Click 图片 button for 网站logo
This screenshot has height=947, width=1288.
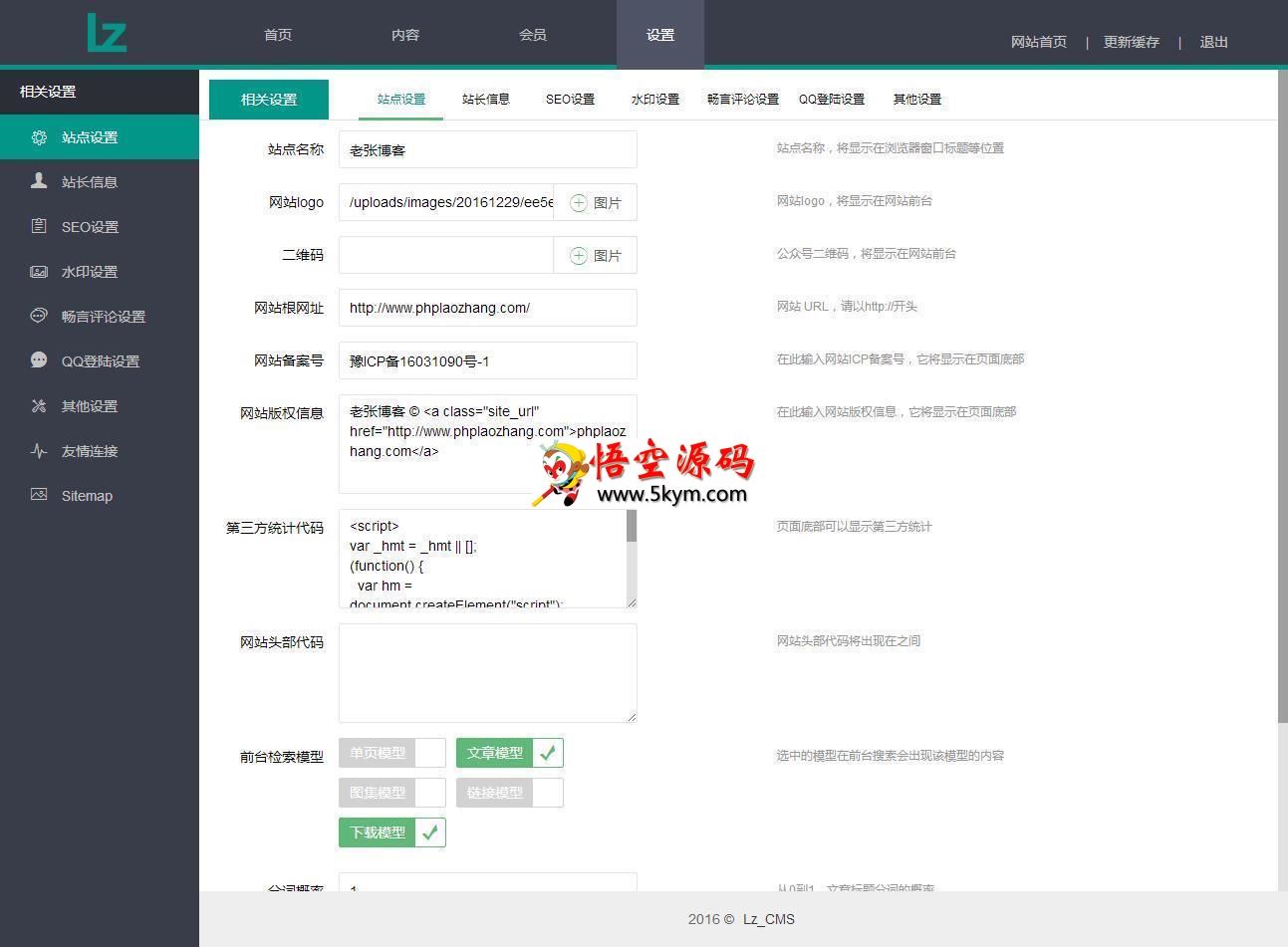[596, 202]
